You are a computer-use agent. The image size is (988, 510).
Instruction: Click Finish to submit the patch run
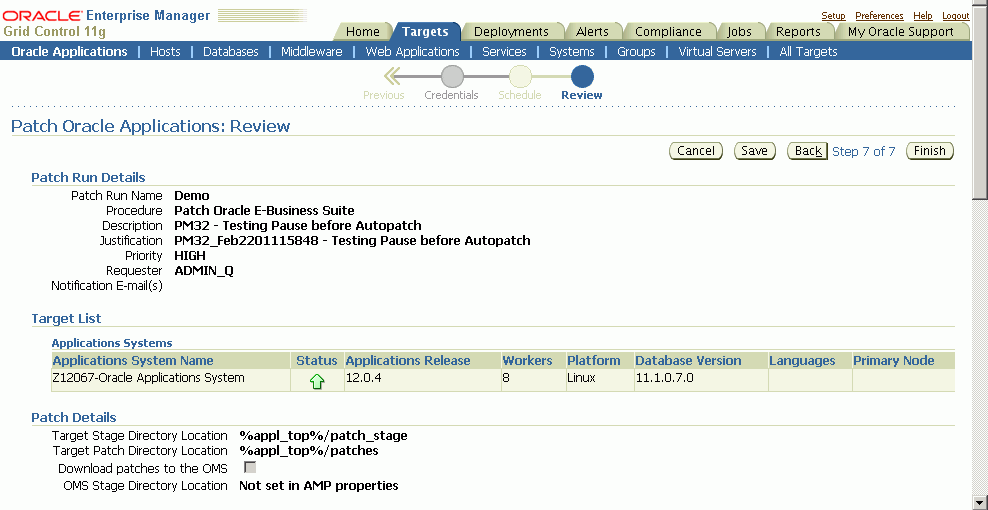point(929,151)
